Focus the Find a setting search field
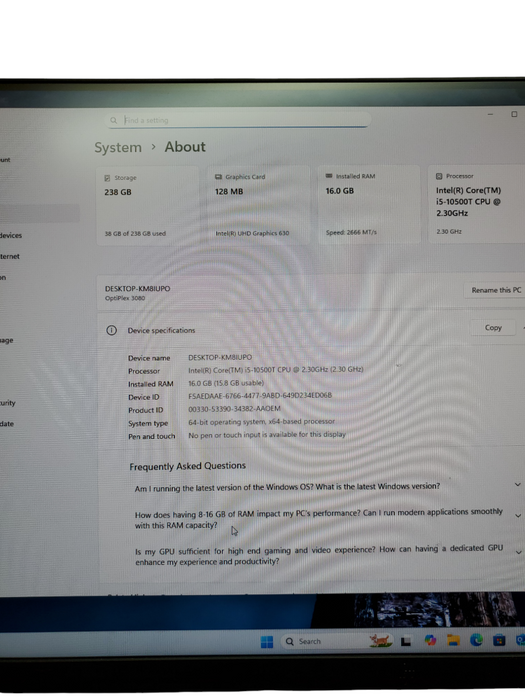This screenshot has width=525, height=700. tap(239, 120)
